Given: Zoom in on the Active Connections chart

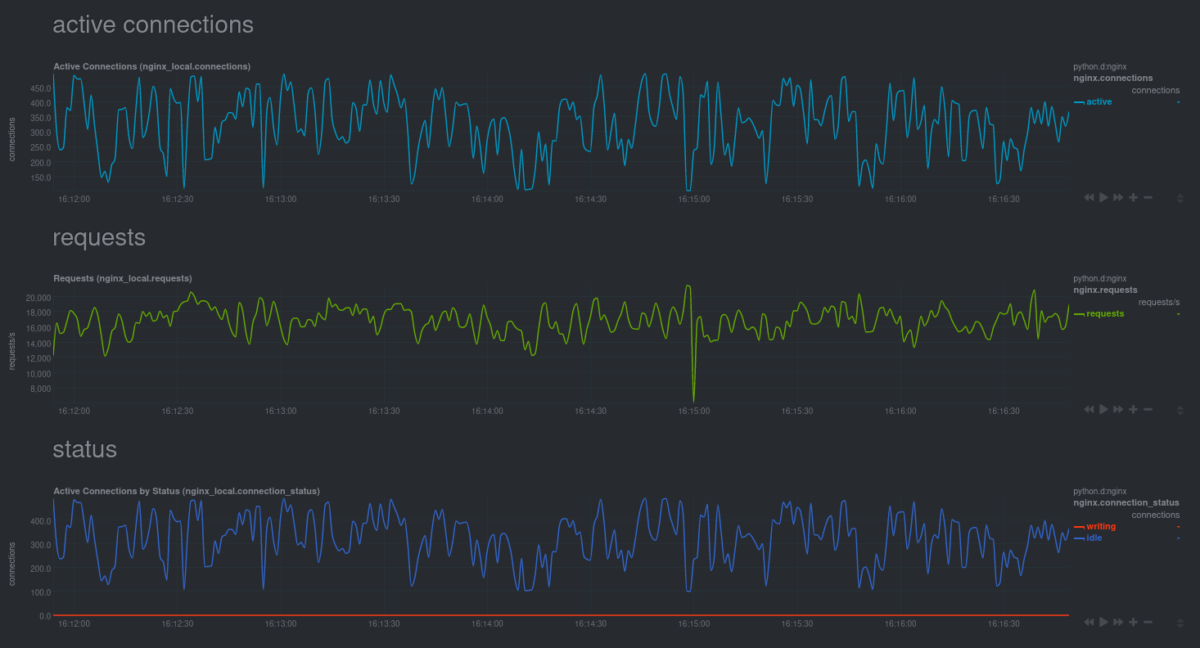Looking at the screenshot, I should (x=1133, y=198).
